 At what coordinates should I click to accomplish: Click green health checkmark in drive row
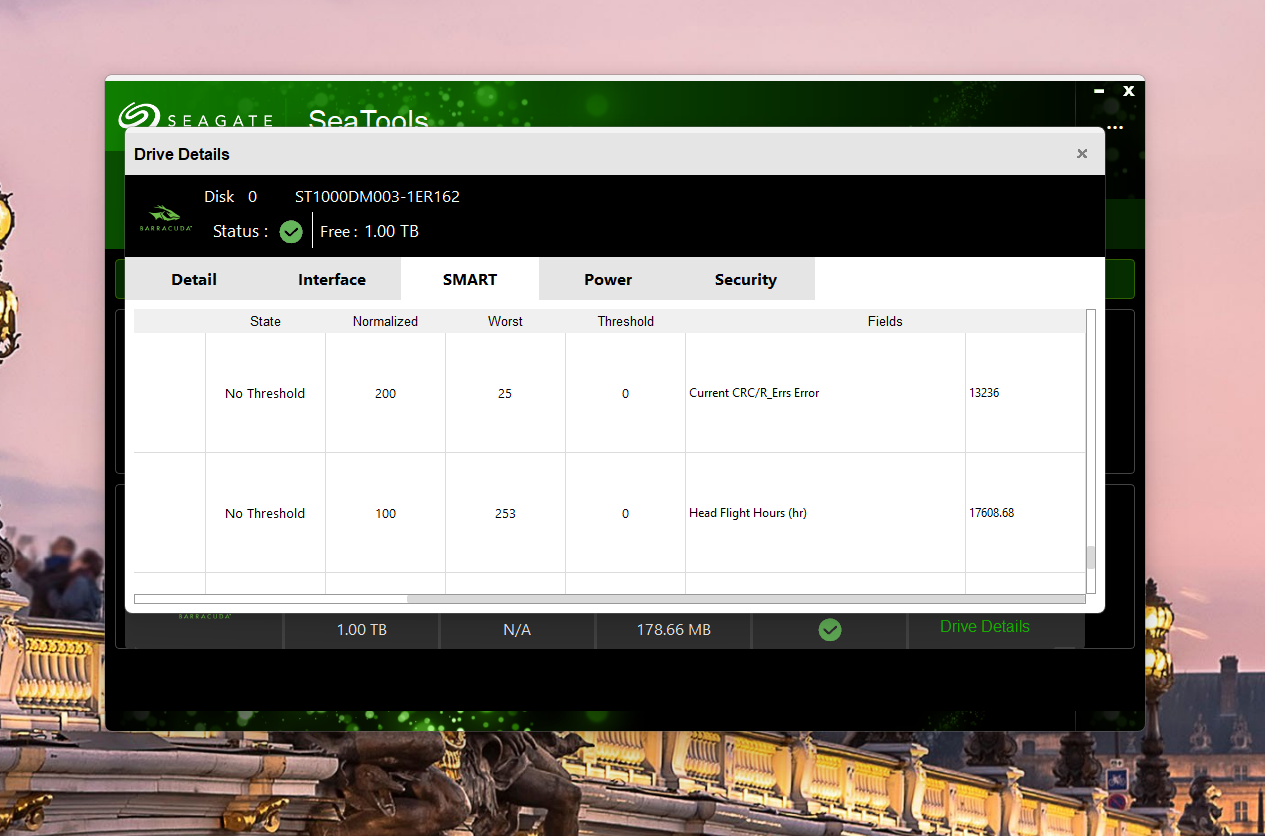click(829, 630)
